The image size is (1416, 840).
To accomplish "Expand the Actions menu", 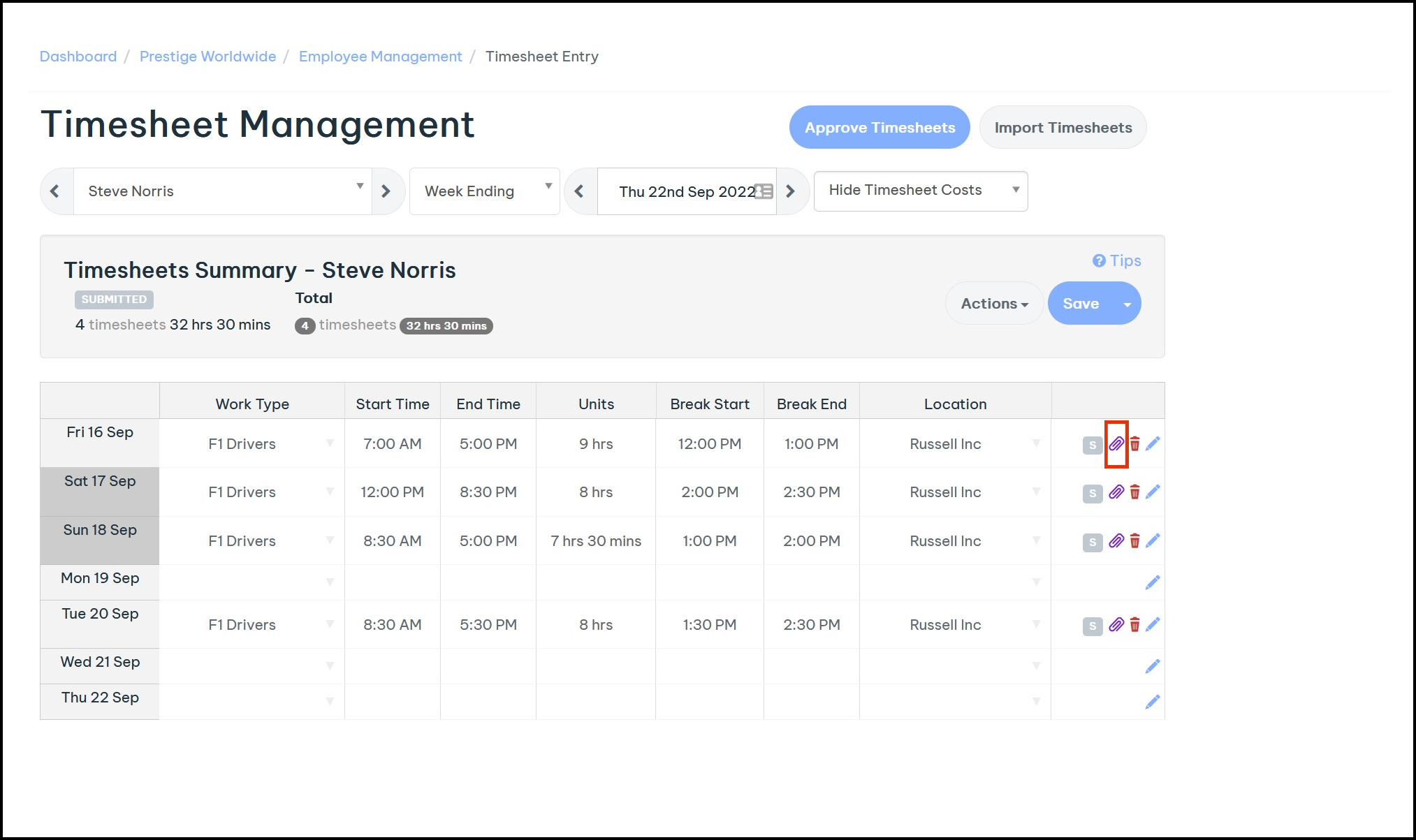I will [x=993, y=304].
